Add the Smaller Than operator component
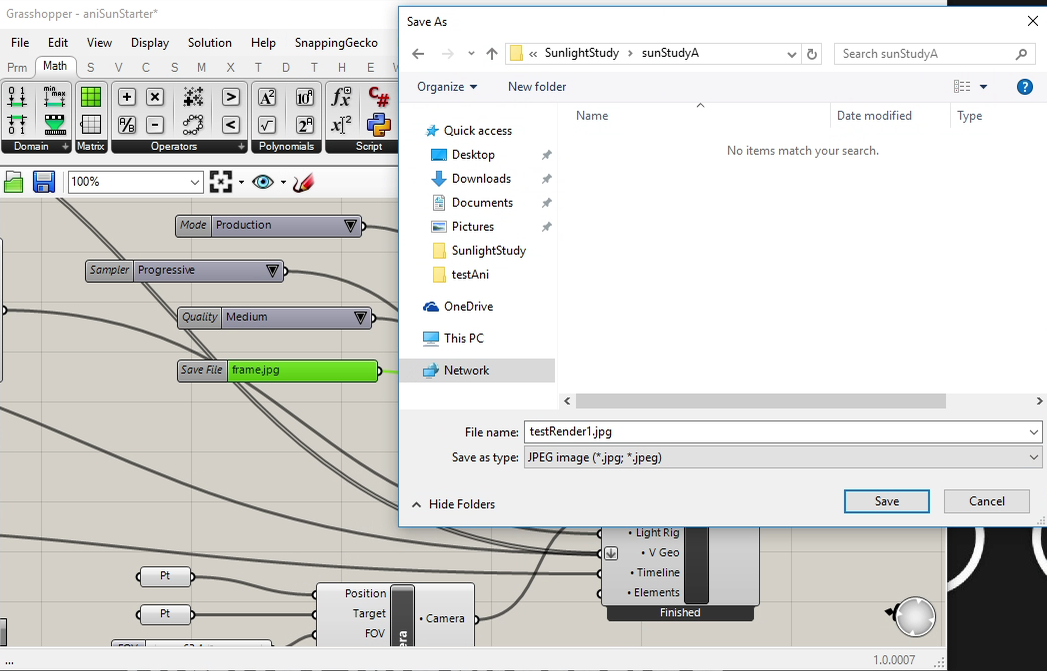This screenshot has width=1047, height=671. [x=230, y=124]
